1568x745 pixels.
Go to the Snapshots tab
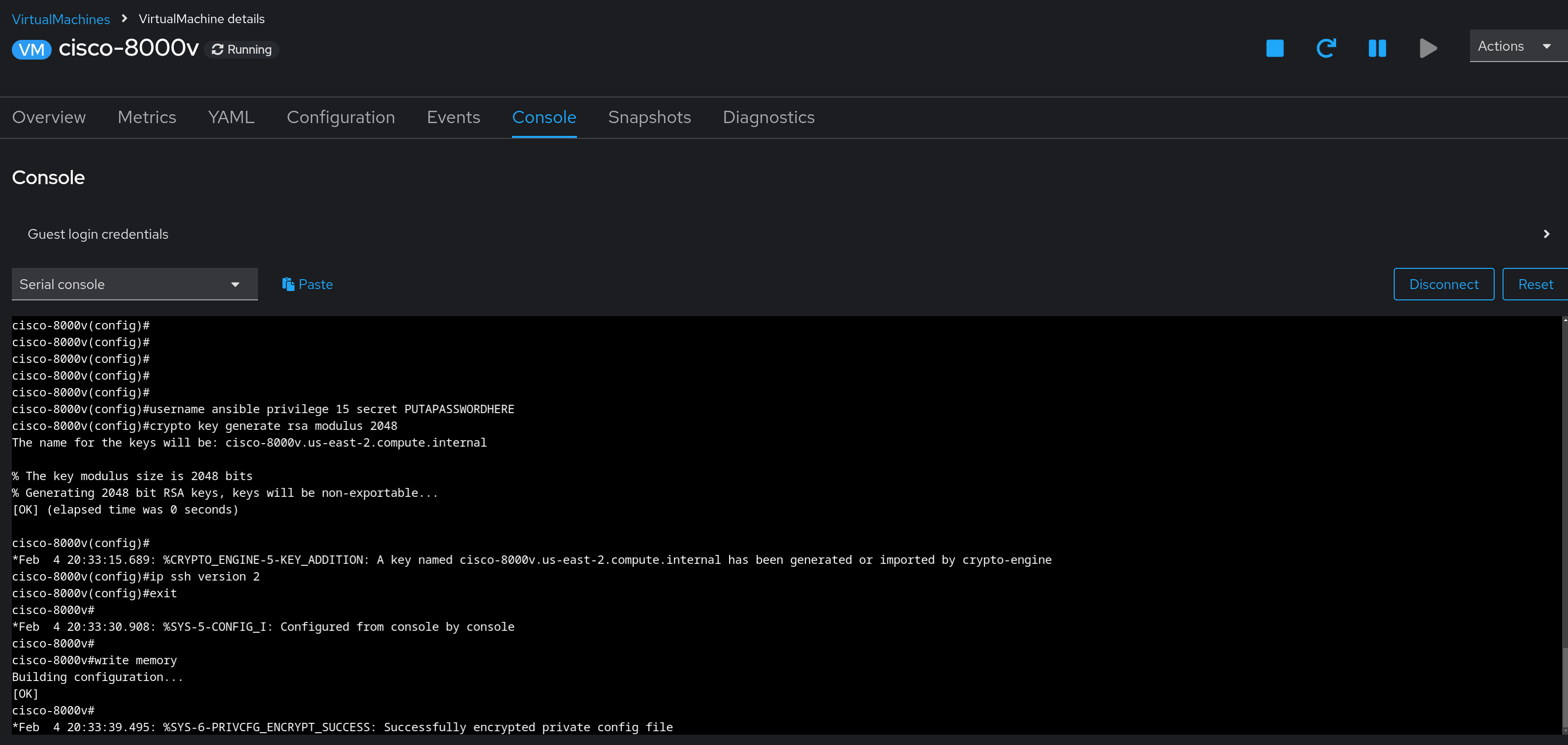coord(649,118)
